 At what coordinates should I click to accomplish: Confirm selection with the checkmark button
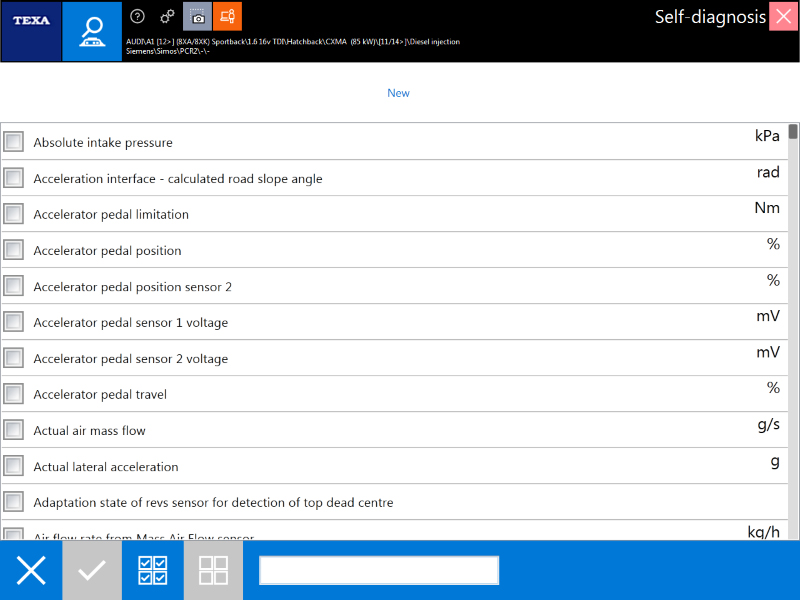click(x=92, y=570)
